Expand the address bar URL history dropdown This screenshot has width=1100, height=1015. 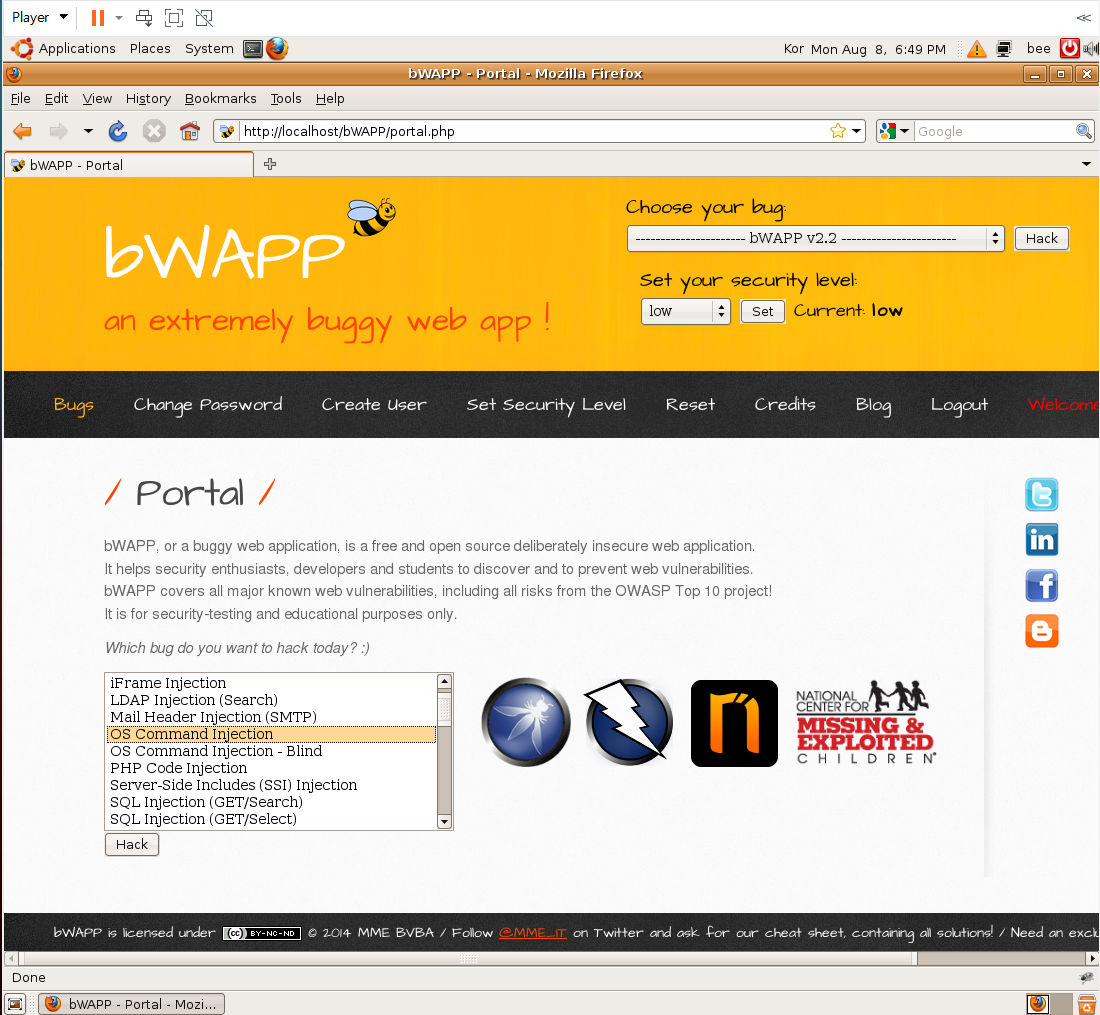tap(857, 131)
